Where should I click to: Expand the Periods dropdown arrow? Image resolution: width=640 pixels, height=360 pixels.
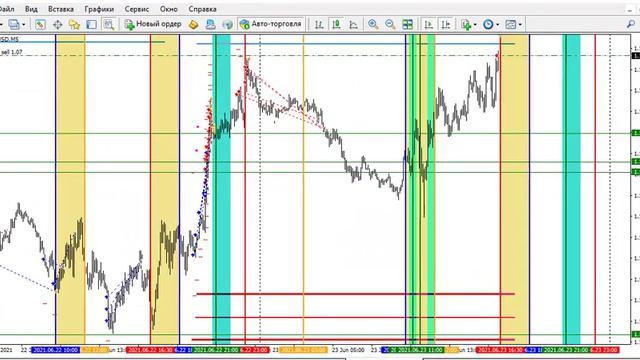tap(498, 25)
